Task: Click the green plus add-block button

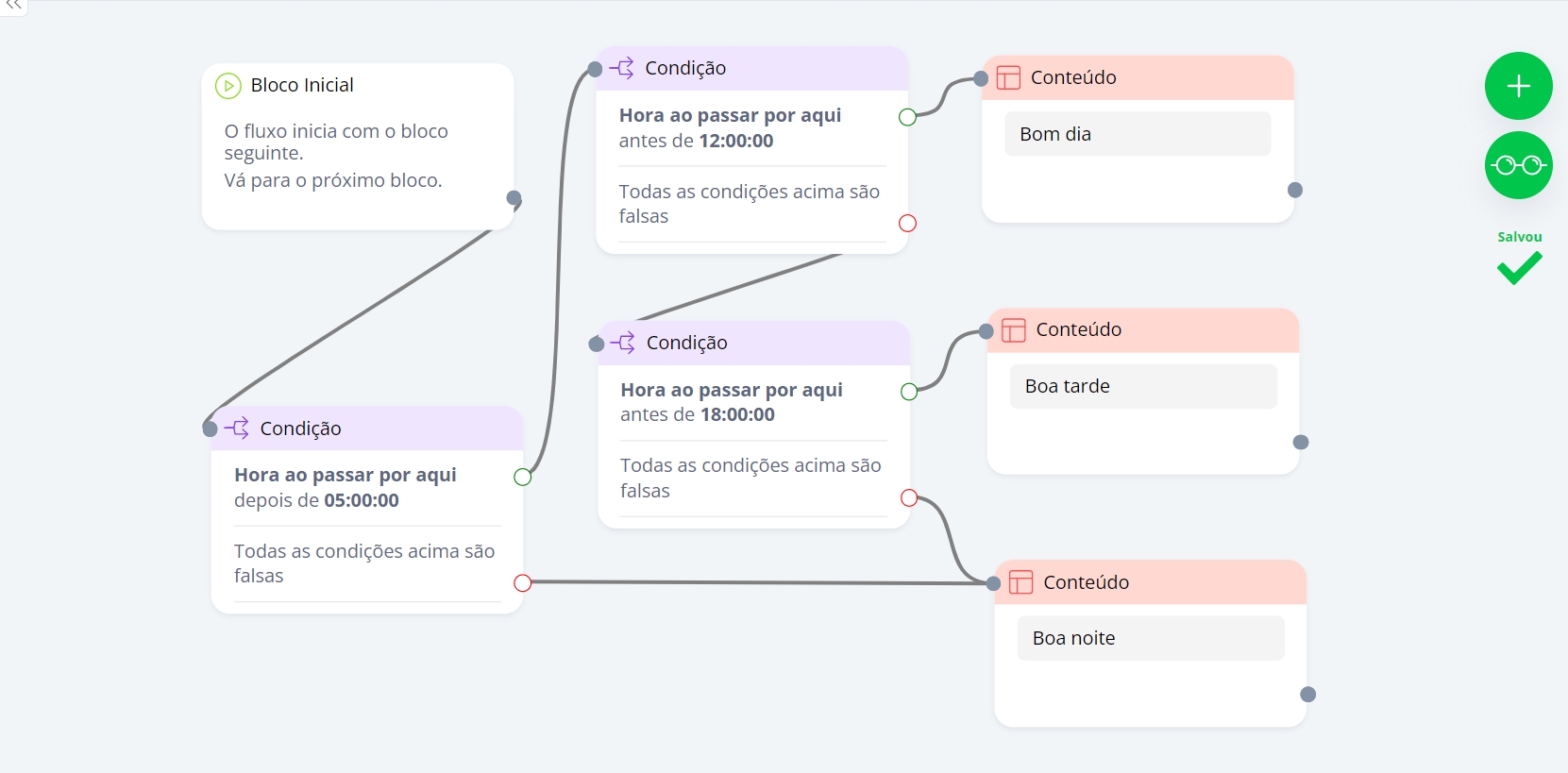Action: 1518,86
